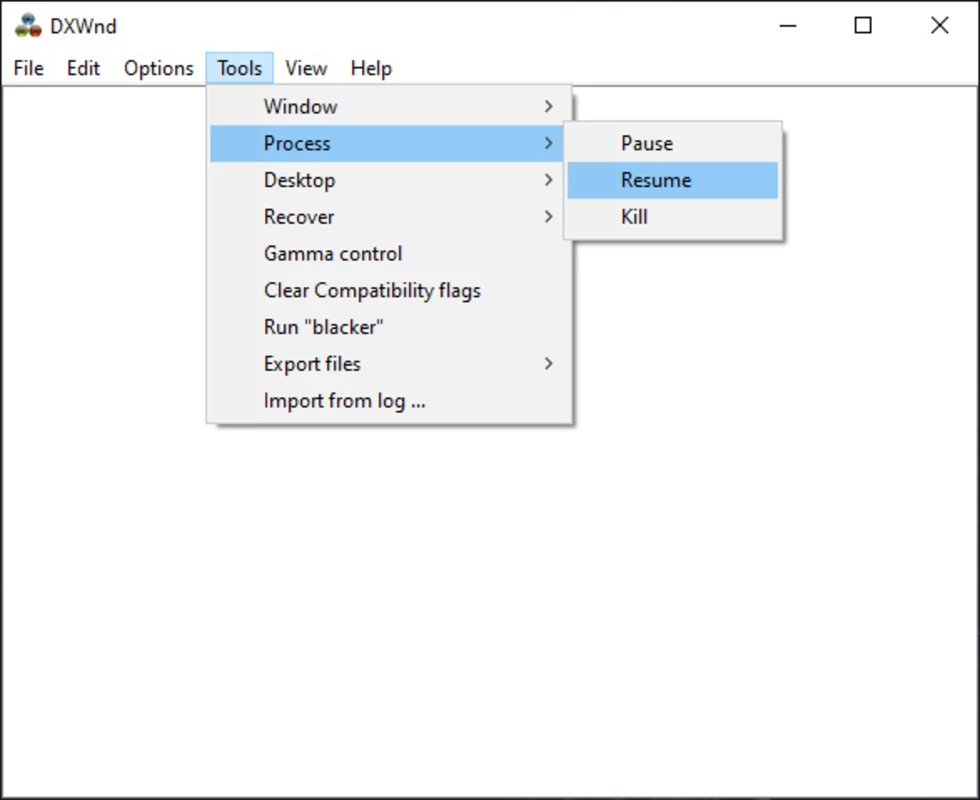Click the DXWnd app icon in title bar
The height and width of the screenshot is (800, 980).
click(x=28, y=26)
